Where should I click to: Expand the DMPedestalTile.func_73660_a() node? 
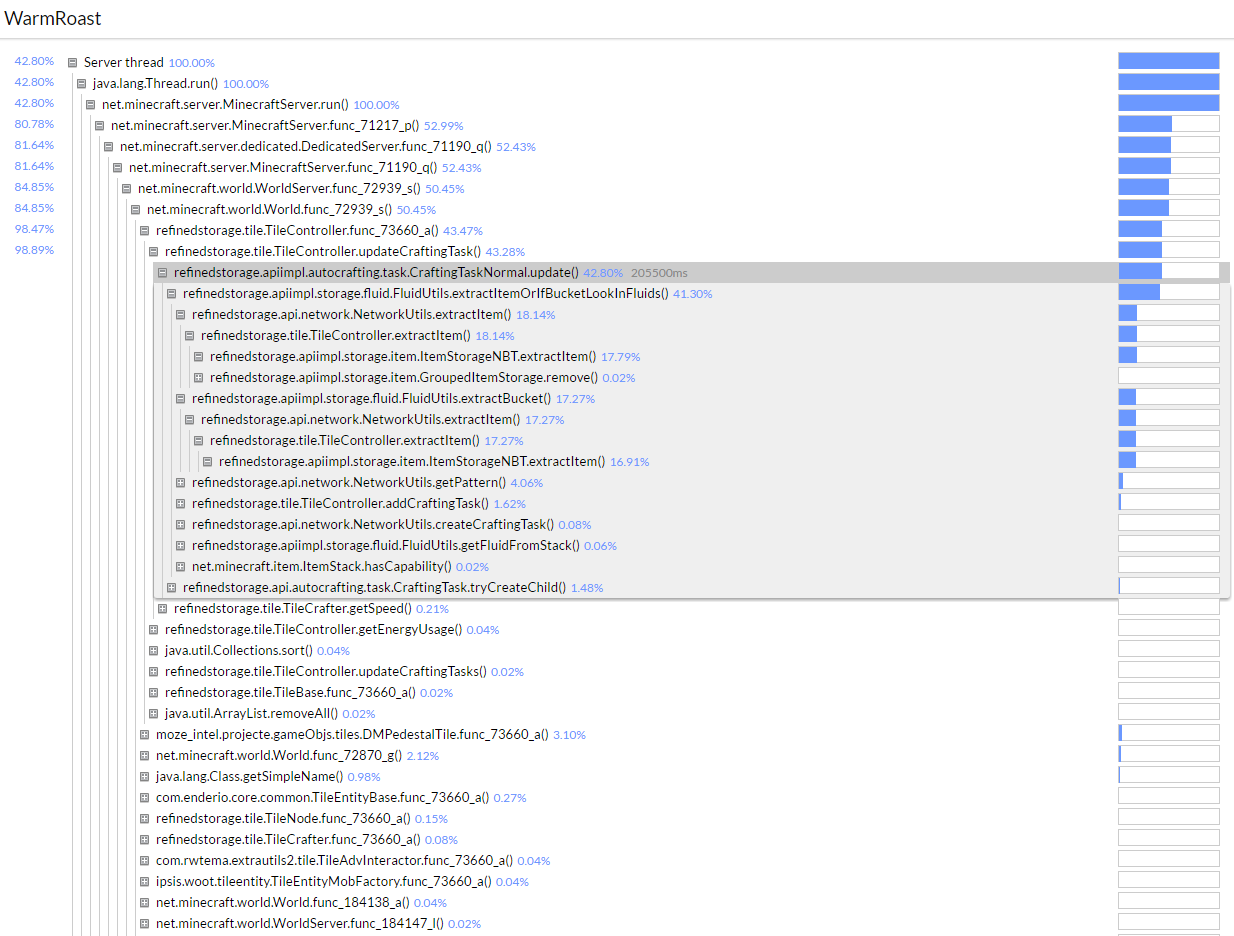pyautogui.click(x=144, y=734)
